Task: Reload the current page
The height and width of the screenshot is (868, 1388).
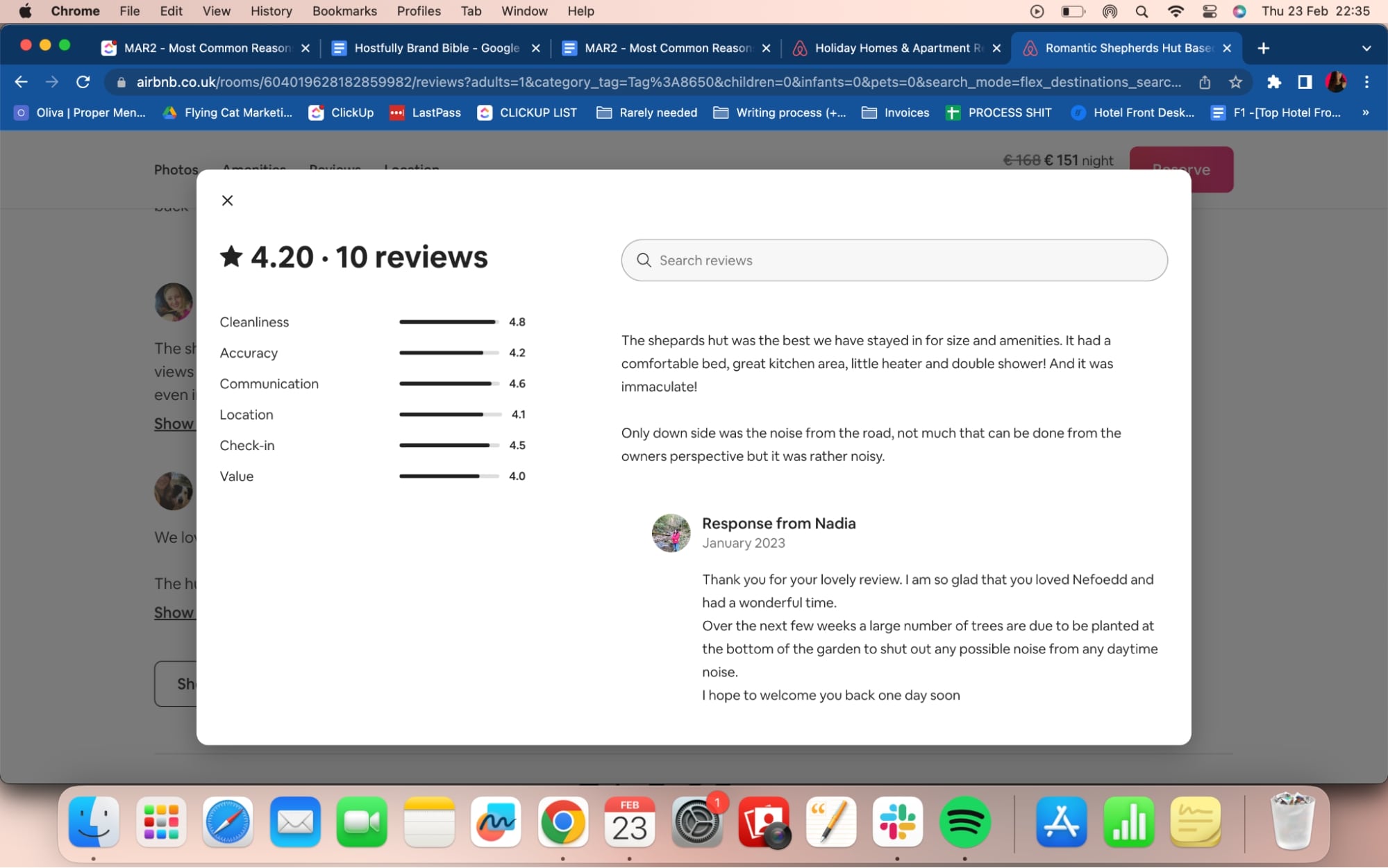Action: click(83, 82)
